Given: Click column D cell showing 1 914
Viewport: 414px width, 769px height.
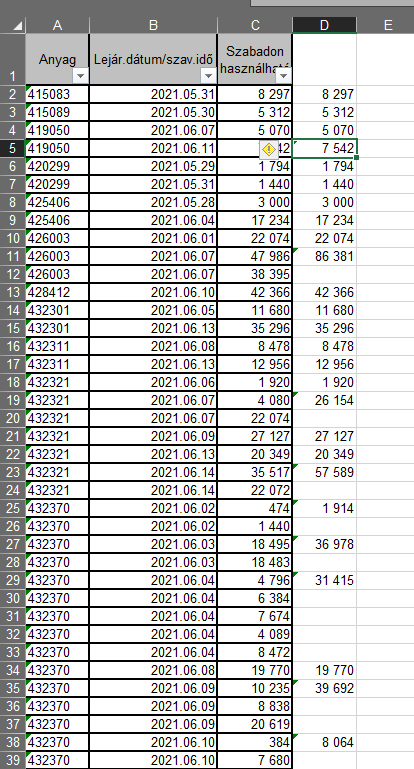Looking at the screenshot, I should [x=325, y=508].
